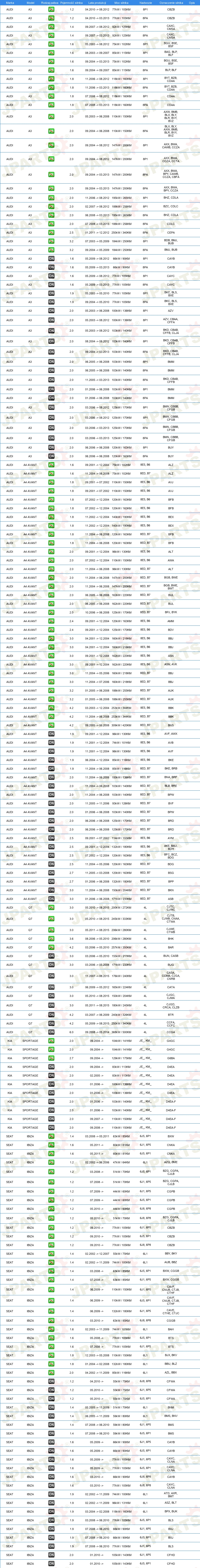Click the ON diesel icon in the BSG row

coord(51,873)
